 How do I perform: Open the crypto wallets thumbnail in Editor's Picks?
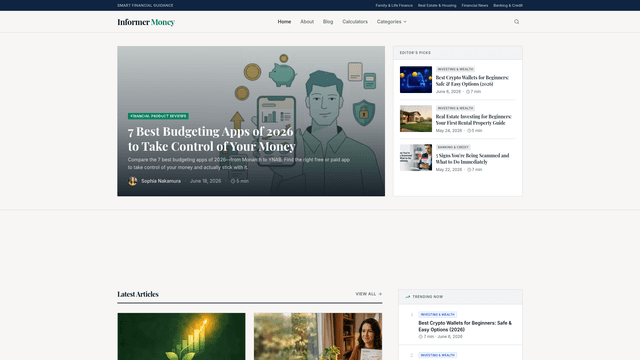(x=416, y=80)
